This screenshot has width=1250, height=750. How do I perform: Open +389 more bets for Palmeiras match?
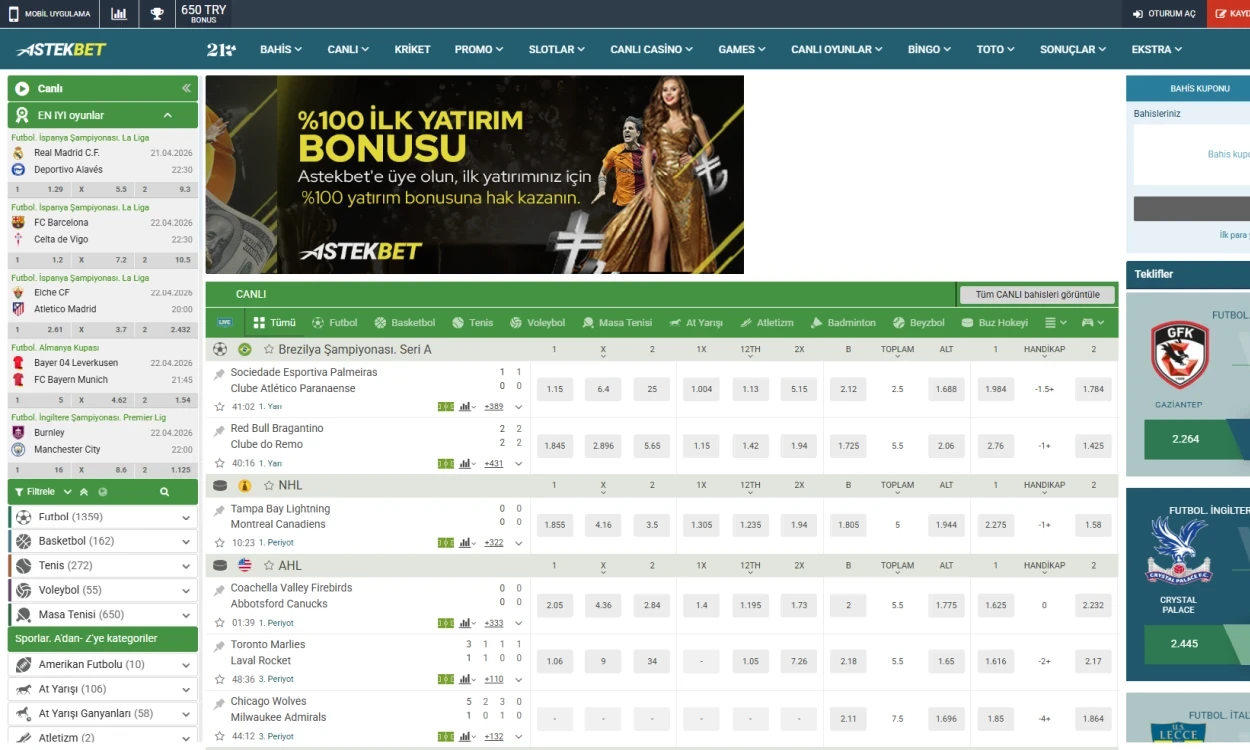click(494, 407)
